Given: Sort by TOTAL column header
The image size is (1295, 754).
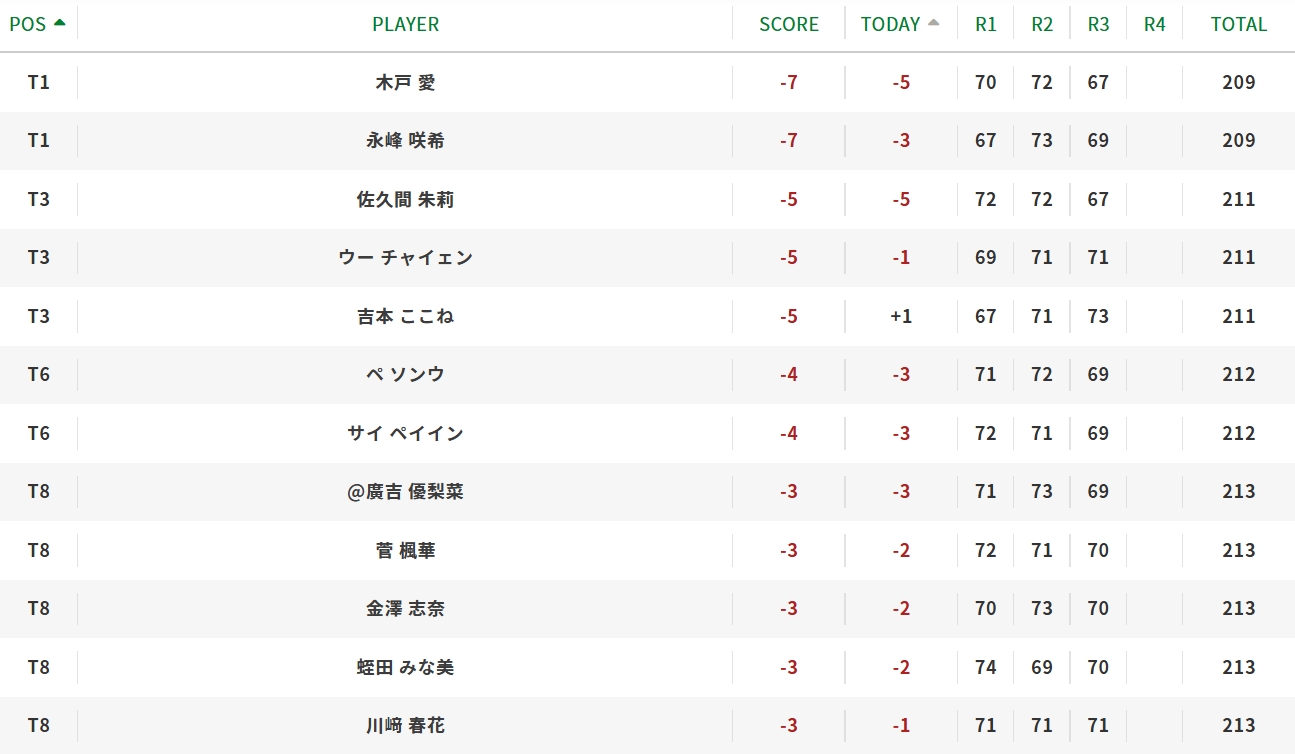Looking at the screenshot, I should coord(1238,24).
